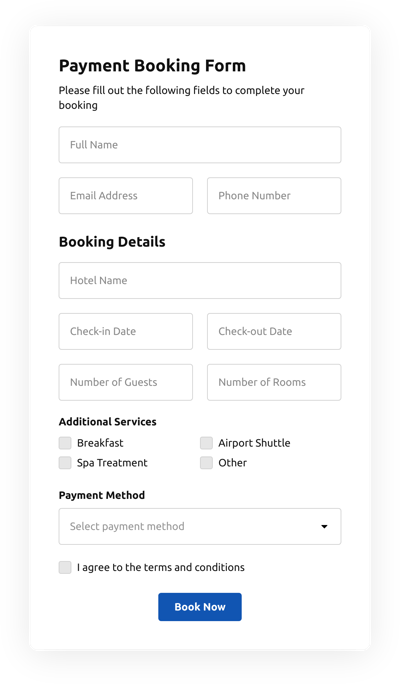Click the Full Name input field

point(200,145)
